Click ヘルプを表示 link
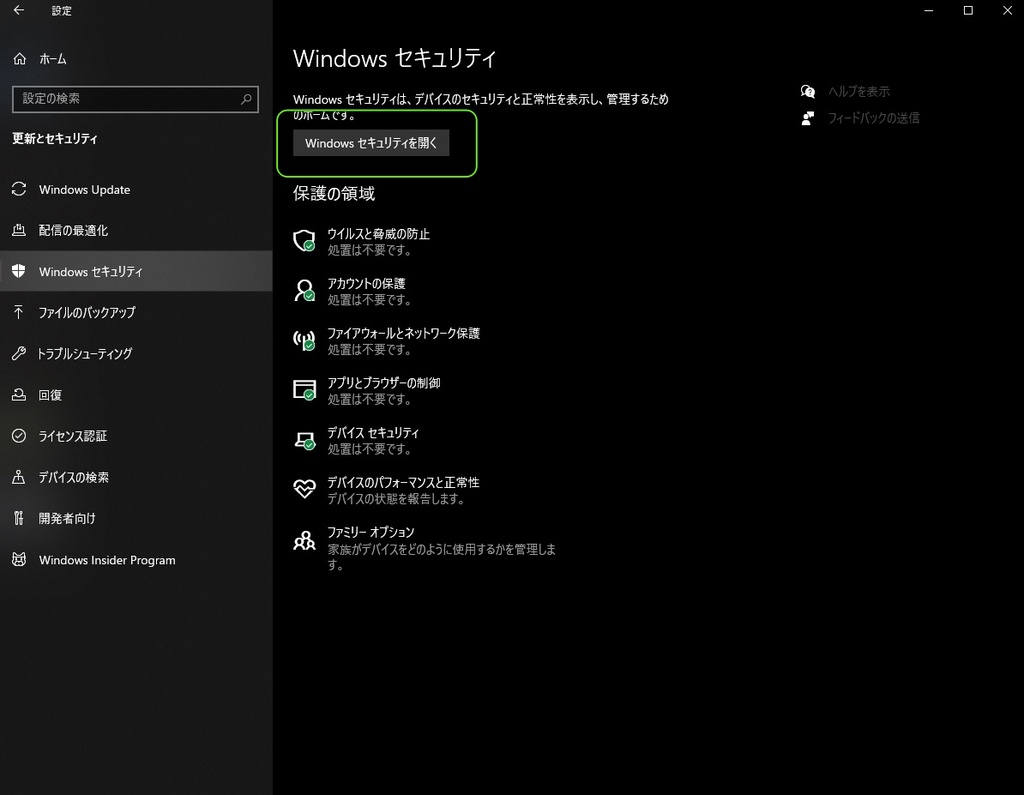Image resolution: width=1024 pixels, height=795 pixels. tap(859, 91)
